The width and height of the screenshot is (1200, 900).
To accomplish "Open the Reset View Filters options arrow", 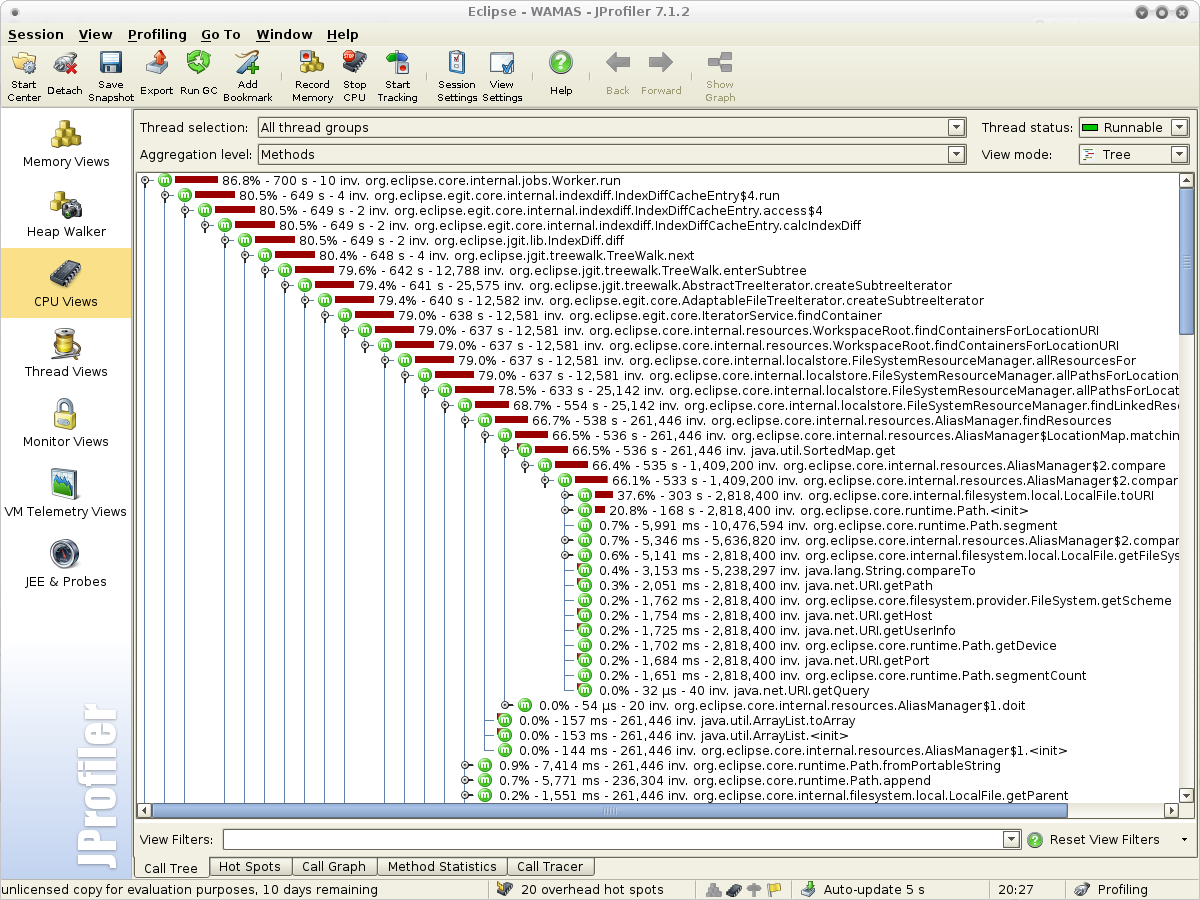I will point(1184,839).
